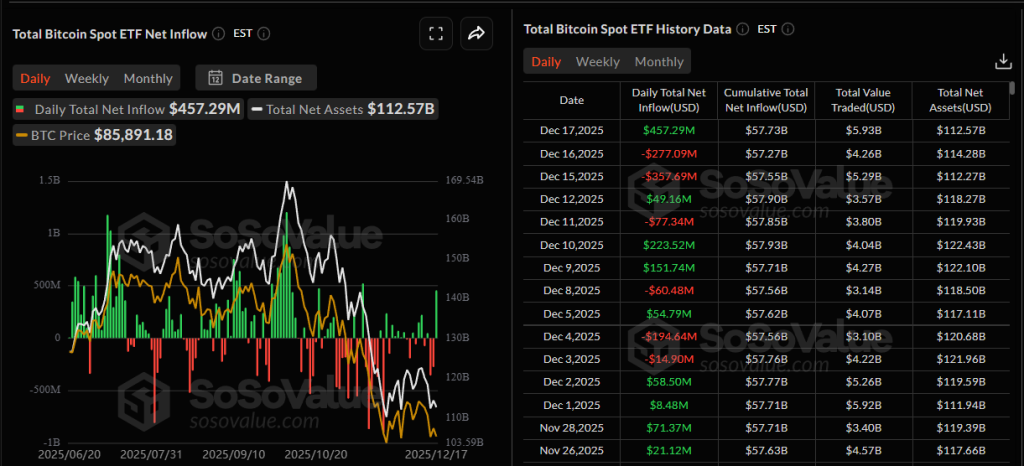The height and width of the screenshot is (466, 1024).
Task: Open info icon beside Total Bitcoin Spot ETF Net Inflow
Action: [217, 33]
